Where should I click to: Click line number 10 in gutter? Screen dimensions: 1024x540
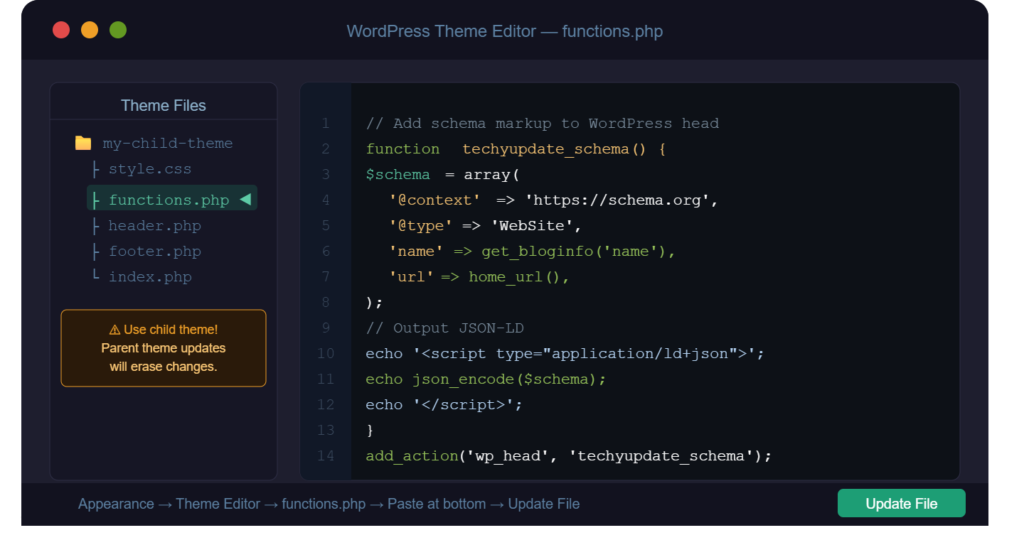click(325, 353)
